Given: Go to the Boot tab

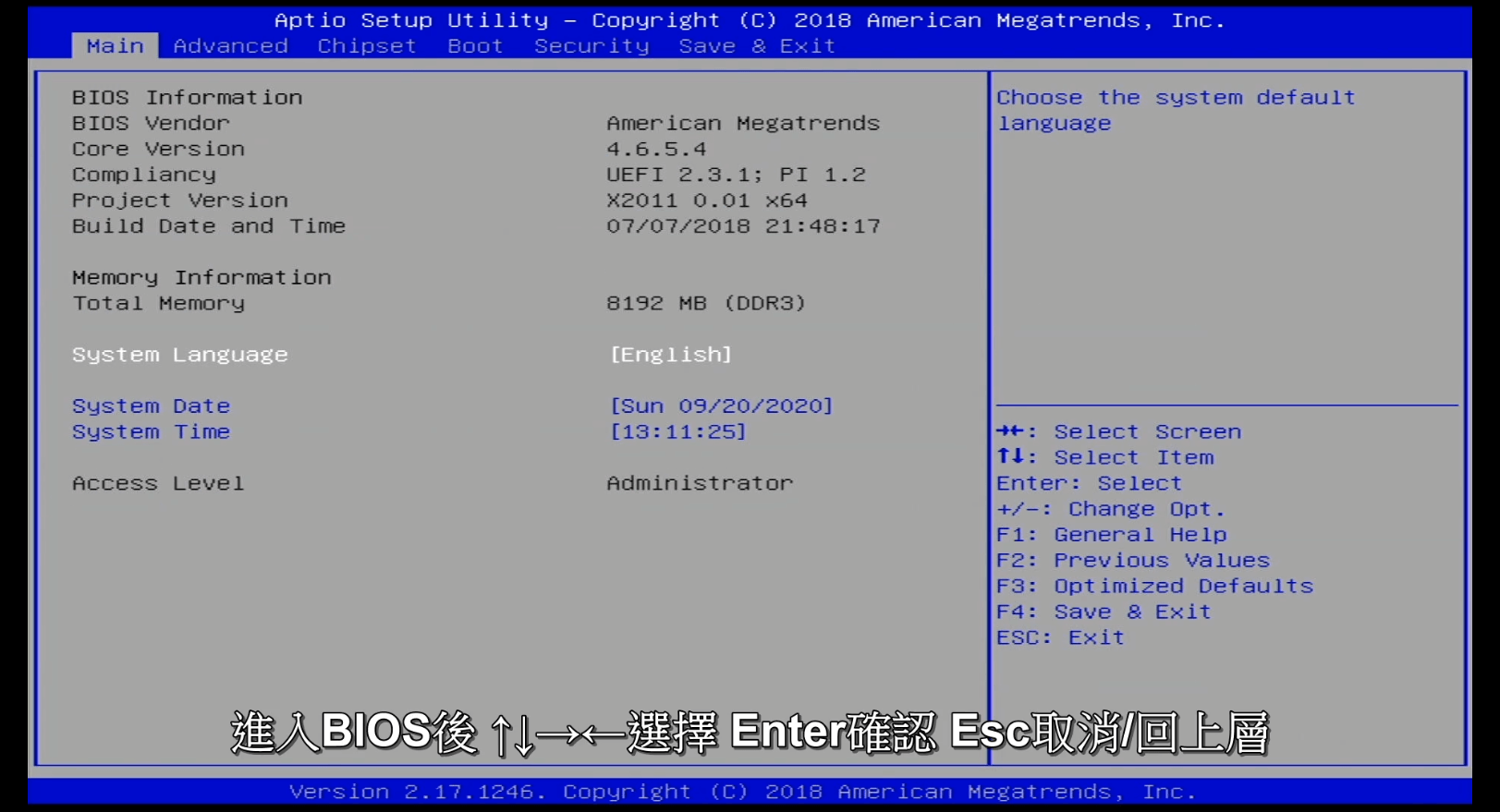Looking at the screenshot, I should [x=475, y=46].
